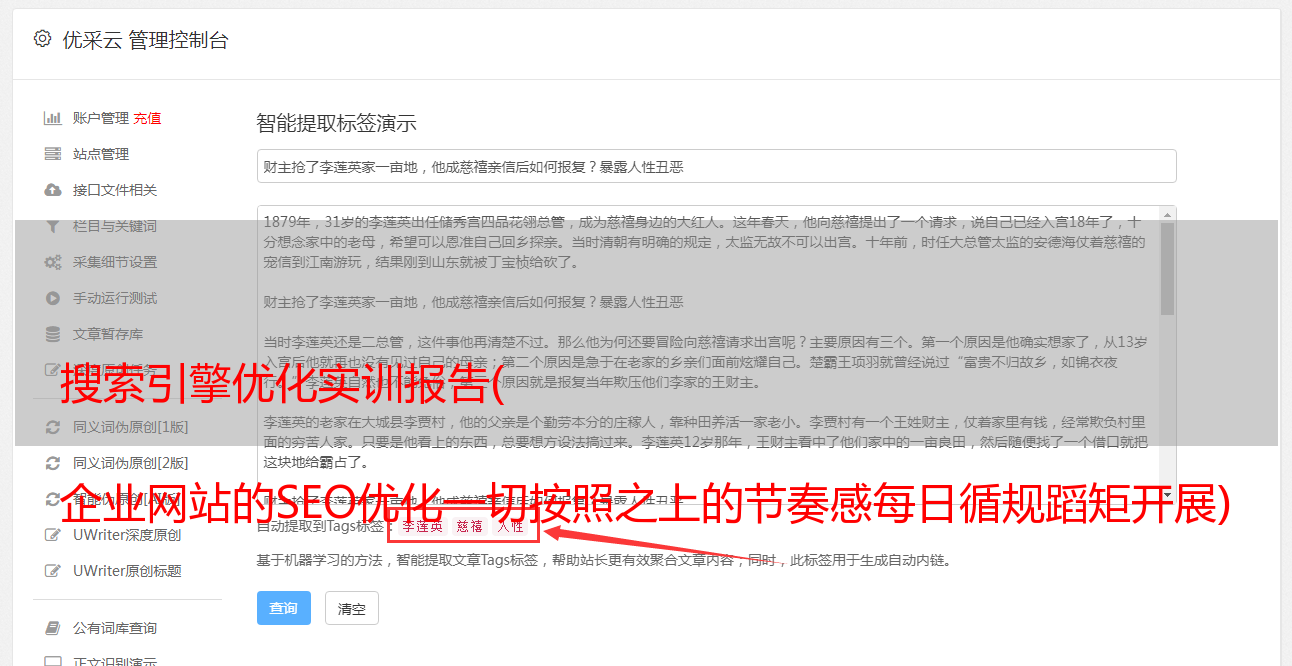Click the database icon for 文章暂存库
This screenshot has width=1292, height=666.
(53, 334)
